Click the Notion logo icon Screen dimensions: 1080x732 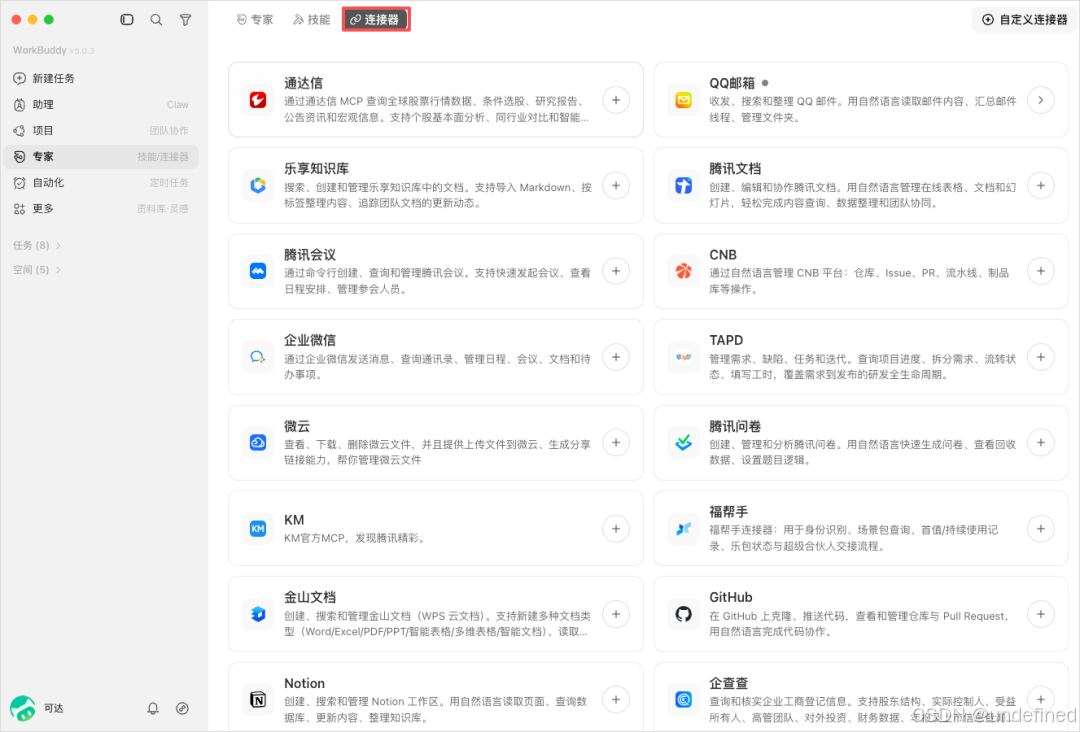click(258, 700)
